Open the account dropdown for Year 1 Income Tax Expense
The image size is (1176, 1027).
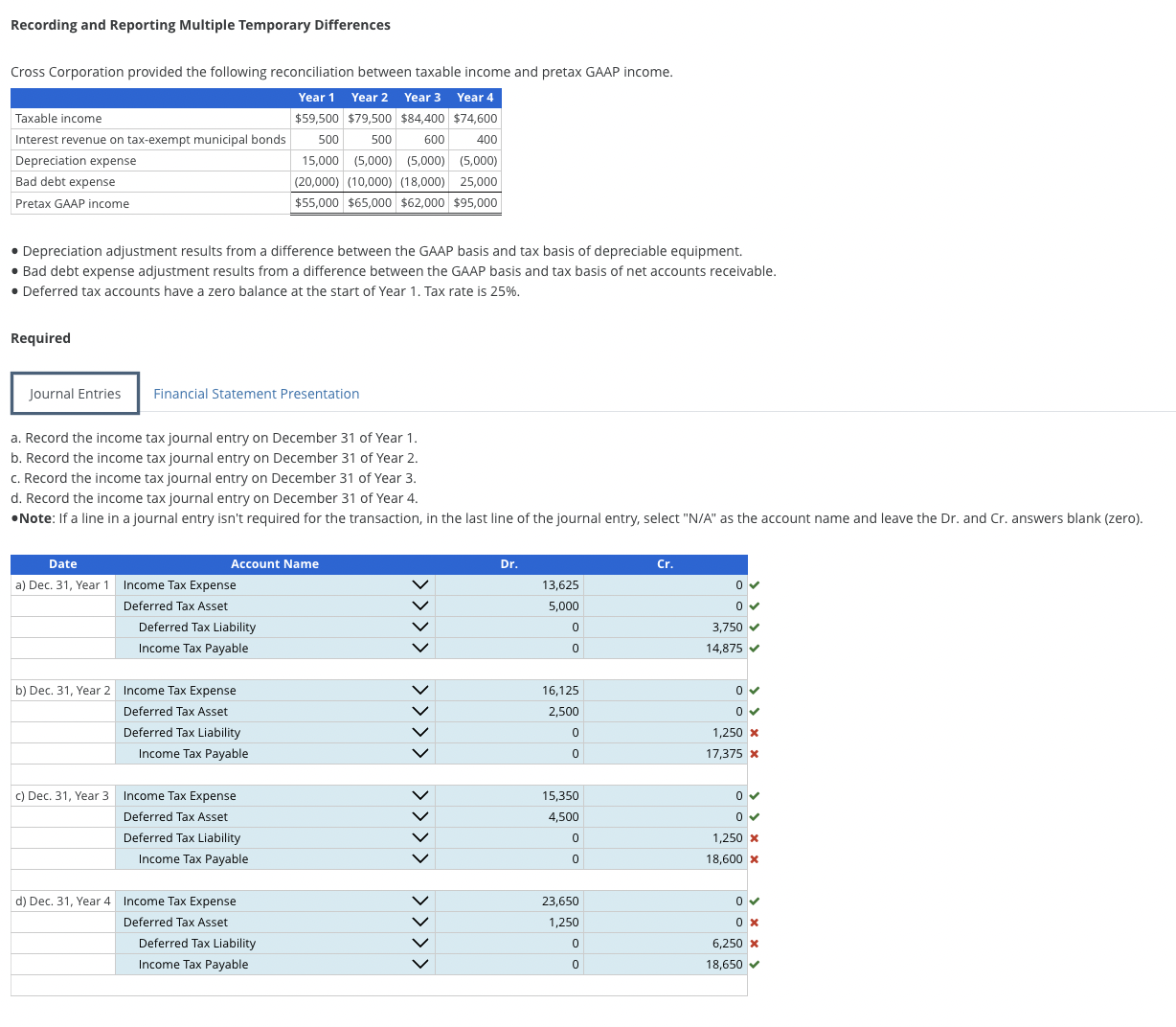click(x=419, y=584)
